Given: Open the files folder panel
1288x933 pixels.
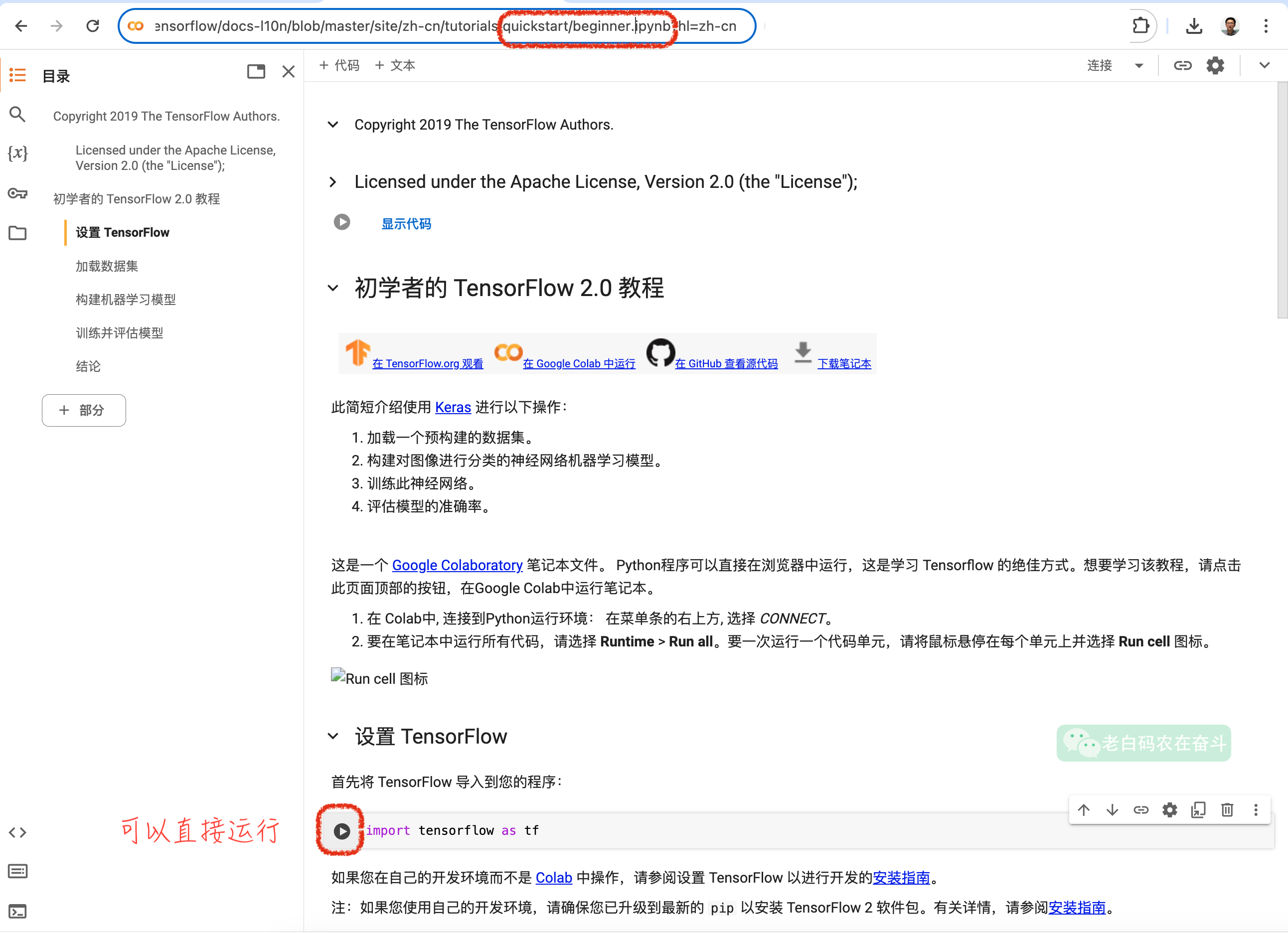Looking at the screenshot, I should [17, 233].
